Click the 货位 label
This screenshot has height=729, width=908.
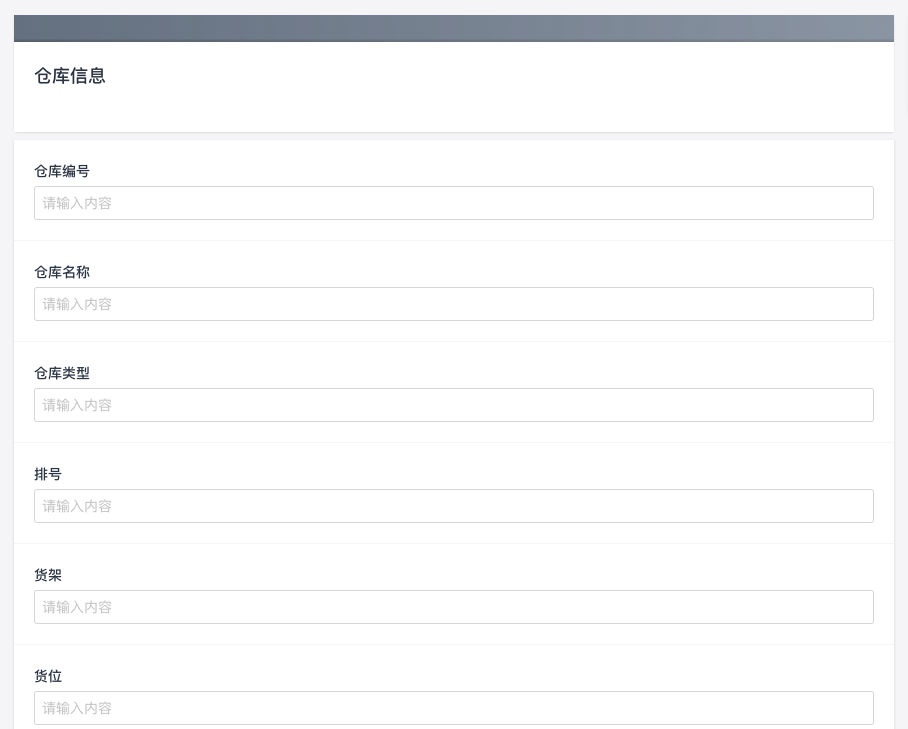[48, 676]
